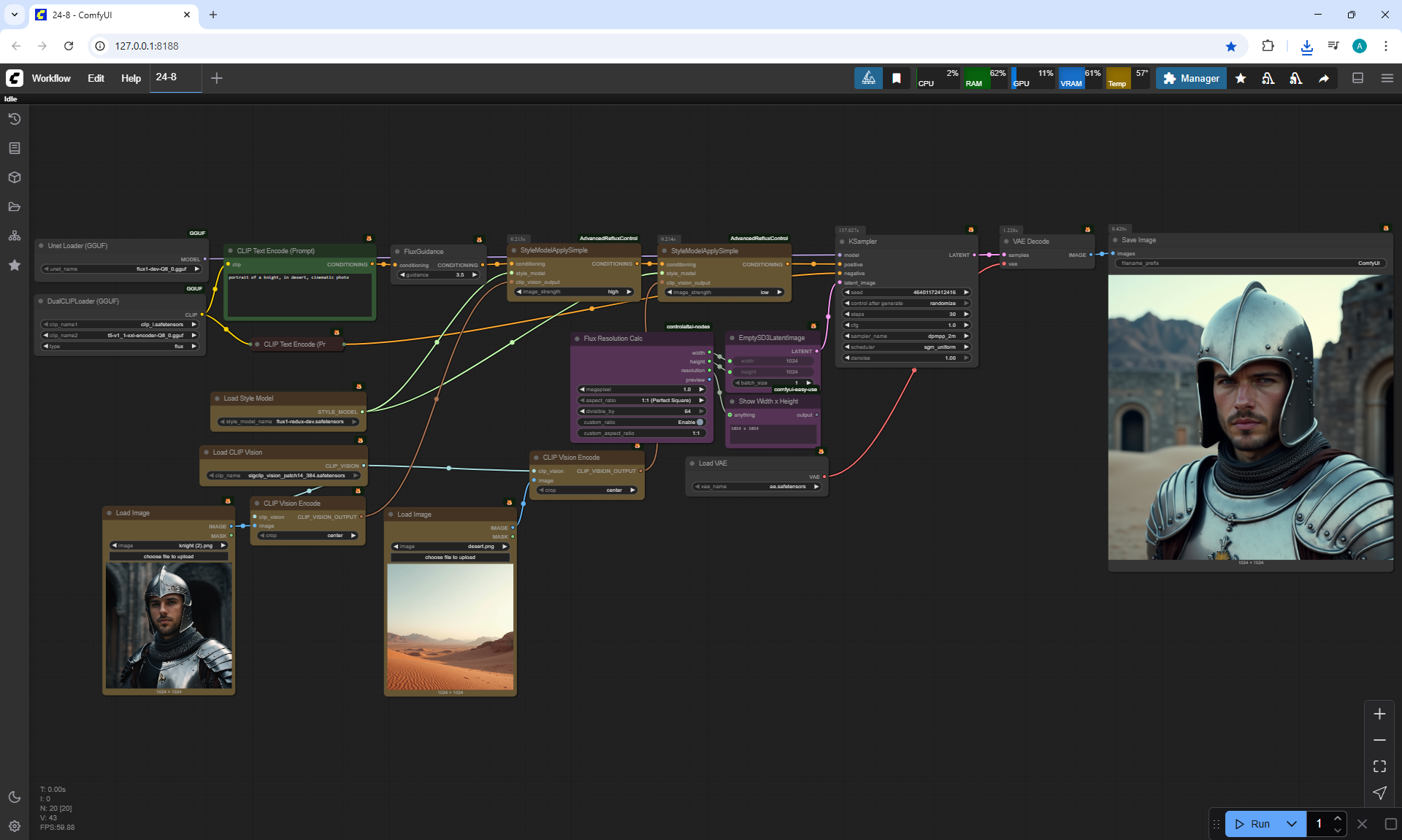Viewport: 1402px width, 840px height.
Task: Click the prompt text field in CLIP Text Encode
Action: tap(299, 296)
